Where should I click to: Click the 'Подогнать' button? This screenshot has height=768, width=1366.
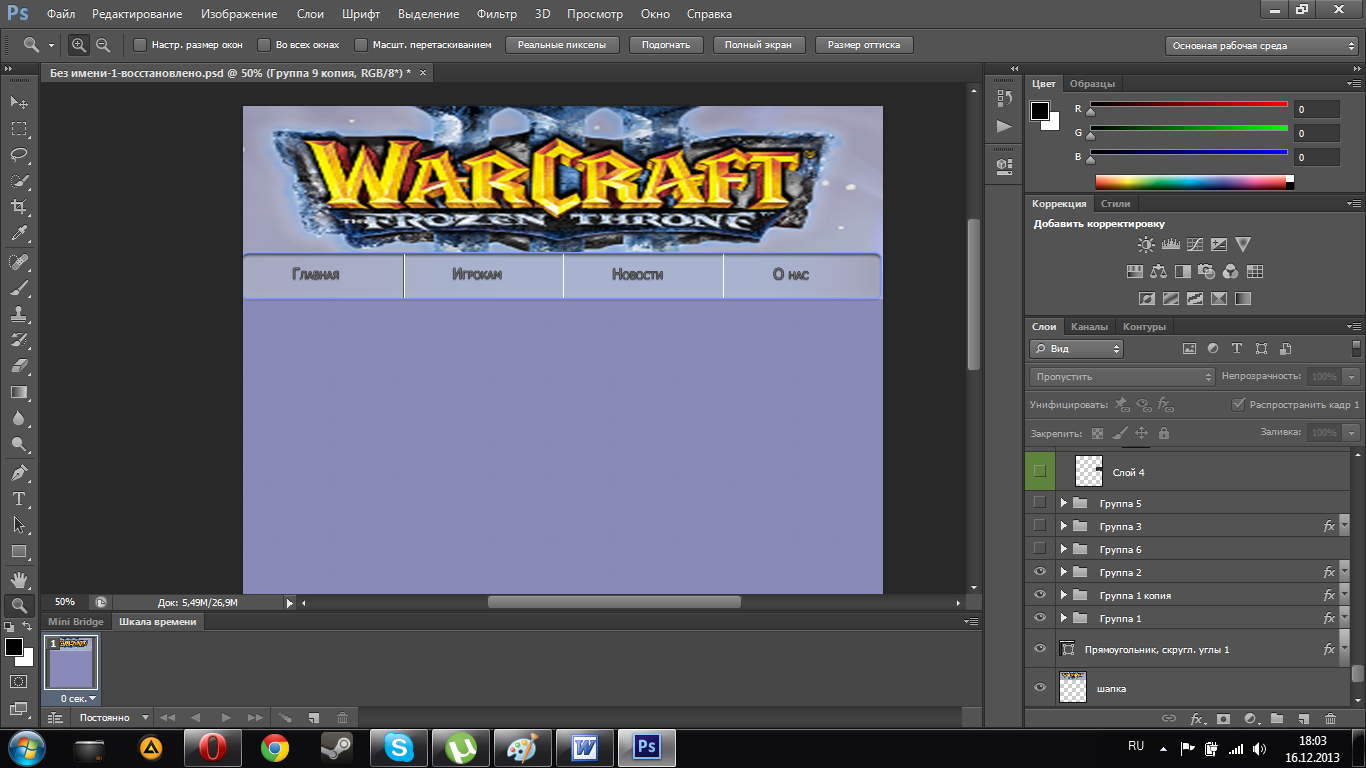[x=666, y=45]
